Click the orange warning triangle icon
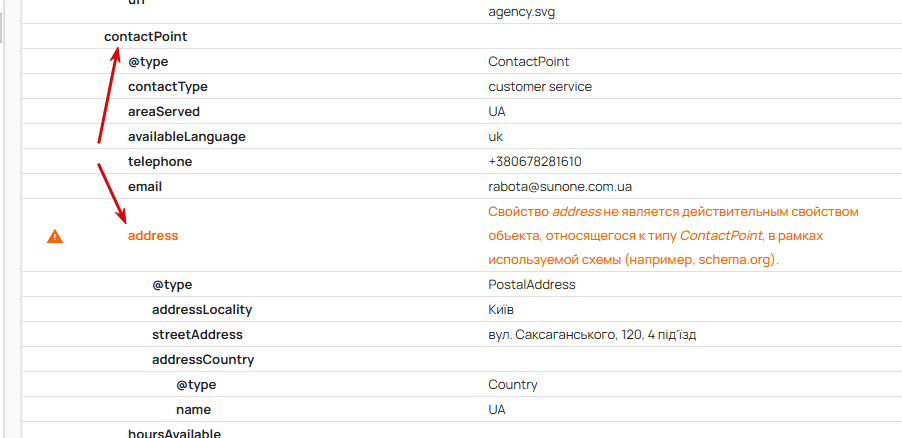This screenshot has height=438, width=902. (x=55, y=236)
